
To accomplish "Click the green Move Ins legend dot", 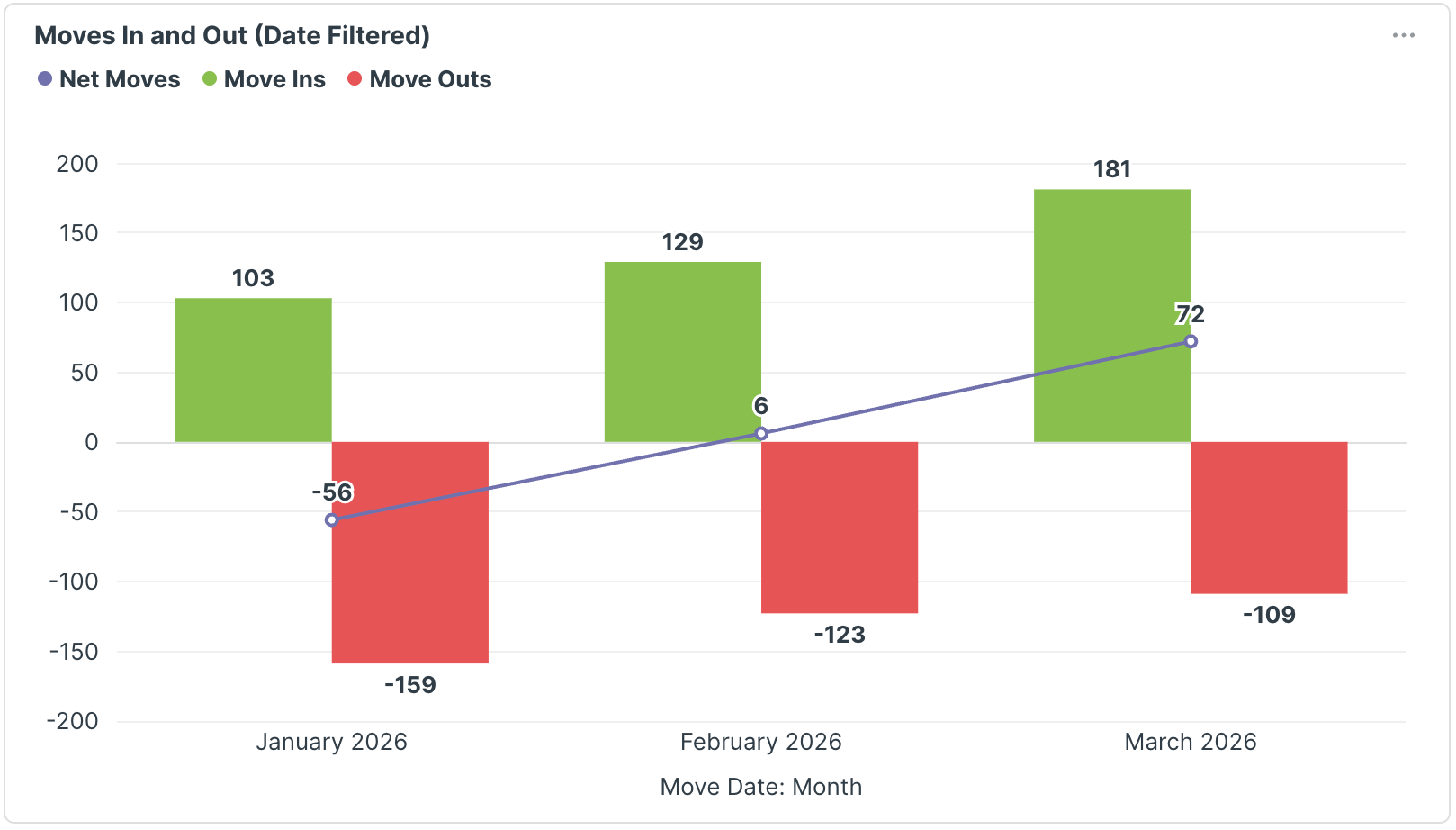I will (x=210, y=79).
